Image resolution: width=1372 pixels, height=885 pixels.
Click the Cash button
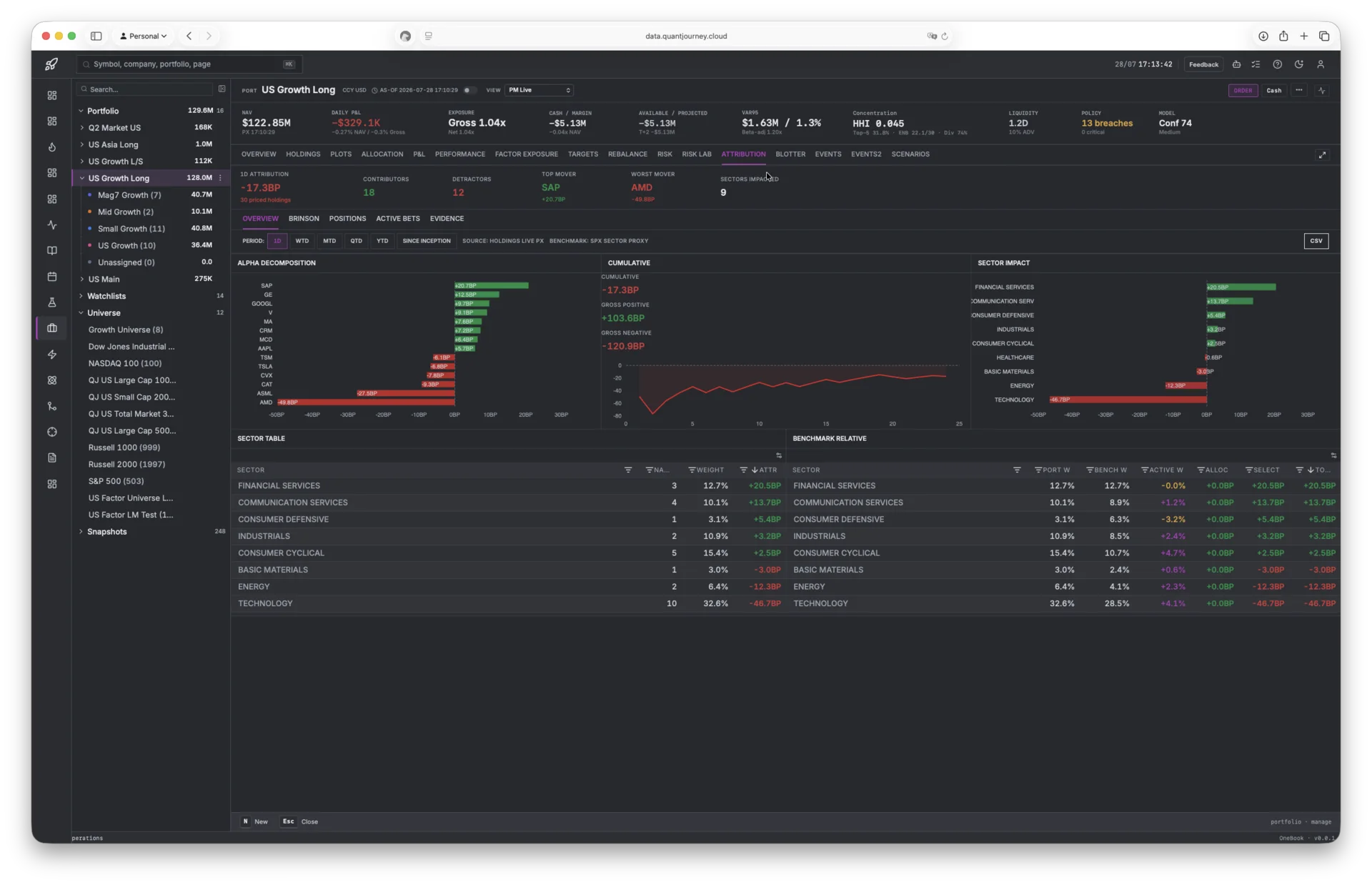[1273, 91]
